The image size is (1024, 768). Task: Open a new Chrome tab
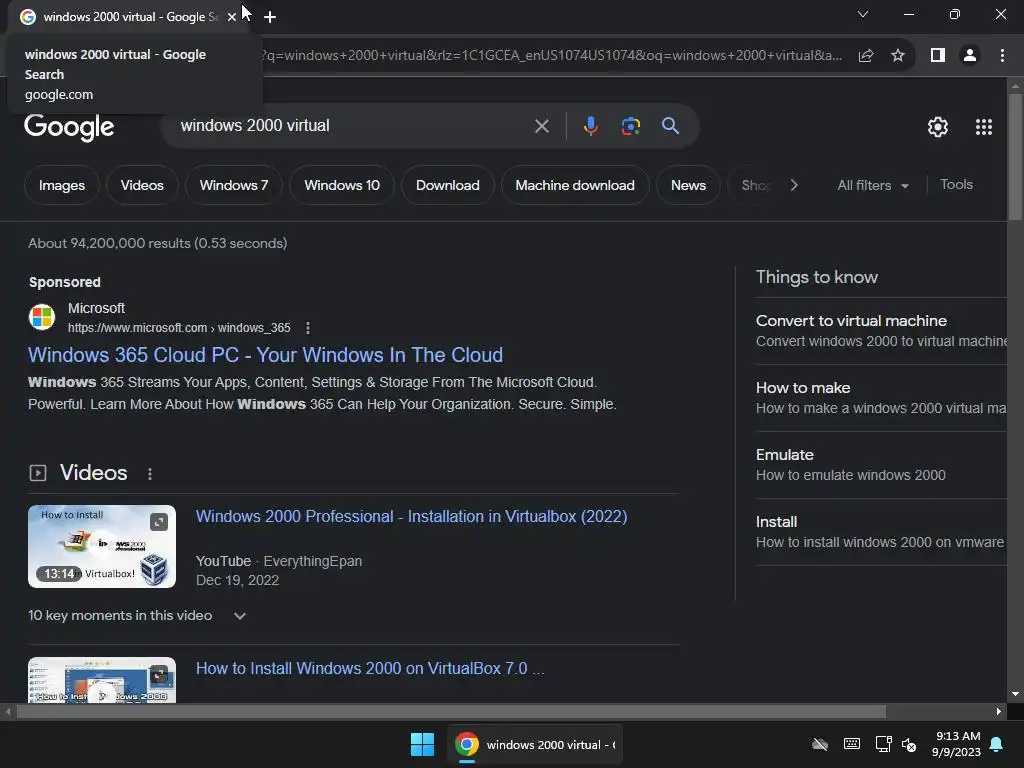point(270,17)
